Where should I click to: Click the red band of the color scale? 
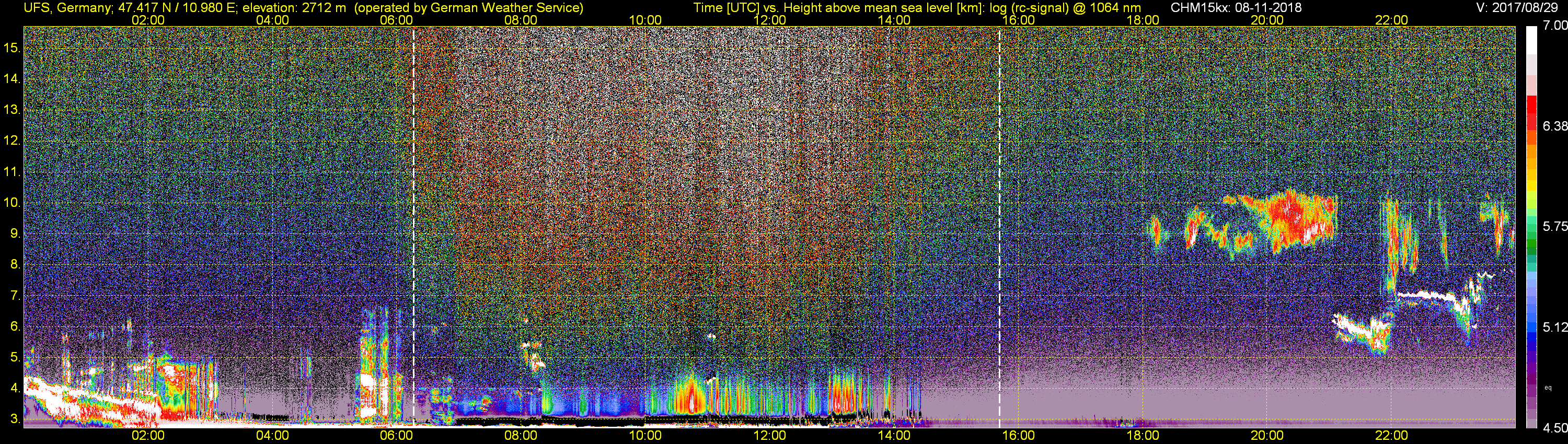coord(1531,112)
